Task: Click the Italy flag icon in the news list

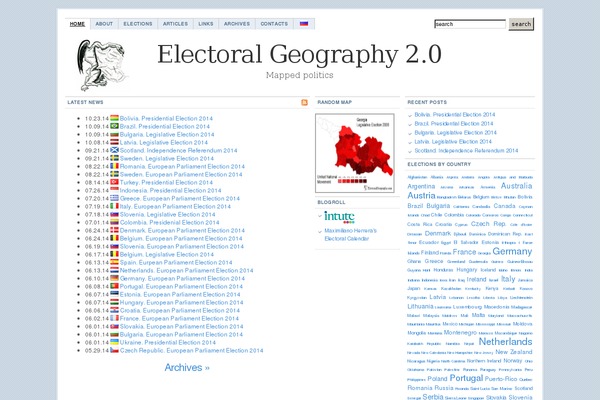Action: [114, 206]
